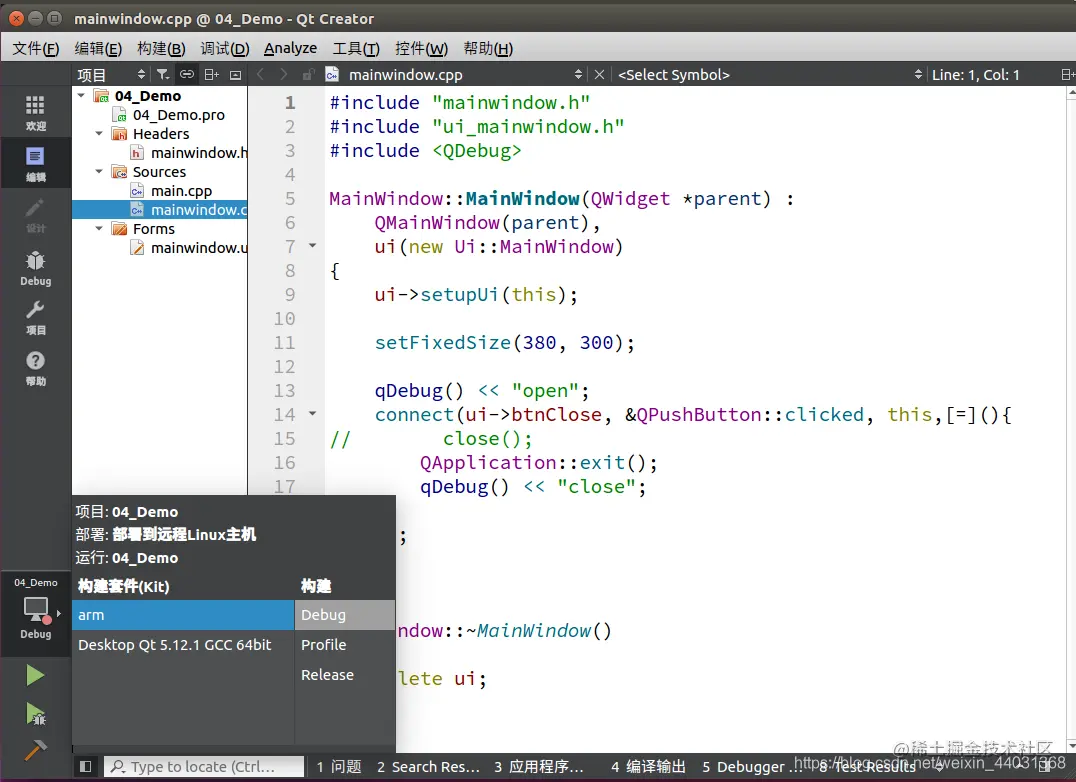
Task: Click the filter tree funnel icon
Action: pos(163,74)
